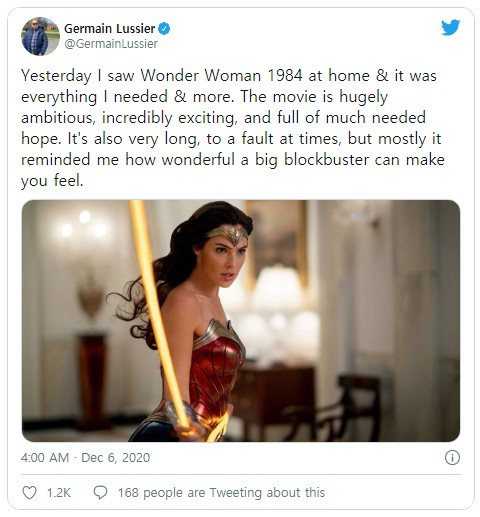Image resolution: width=480 pixels, height=517 pixels.
Task: Click the 'blockbuster' word in the tweet
Action: coord(326,160)
